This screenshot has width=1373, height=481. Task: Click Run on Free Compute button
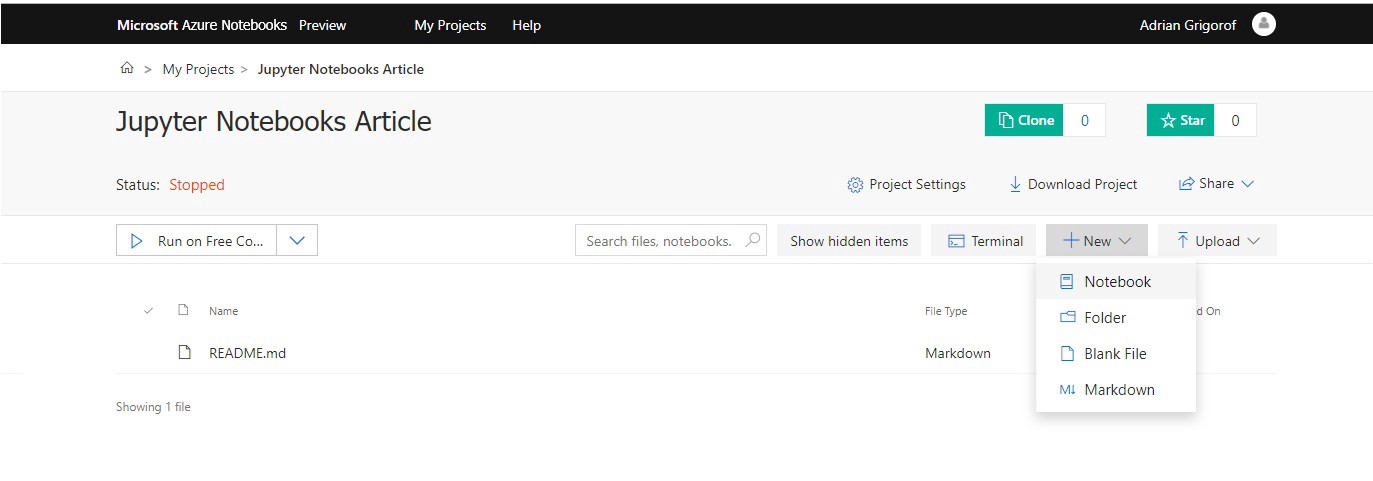click(197, 241)
